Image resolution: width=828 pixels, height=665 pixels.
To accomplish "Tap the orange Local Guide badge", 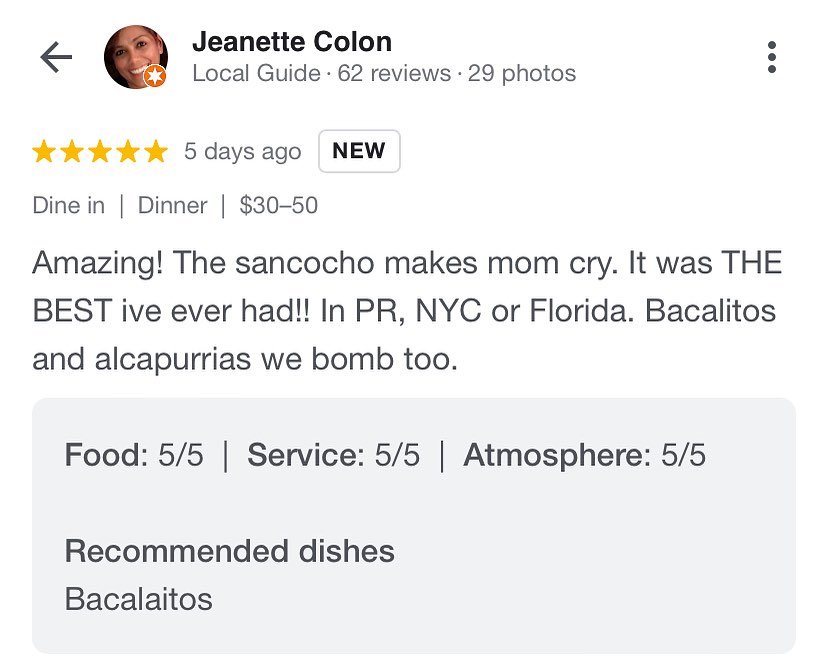I will [x=155, y=76].
